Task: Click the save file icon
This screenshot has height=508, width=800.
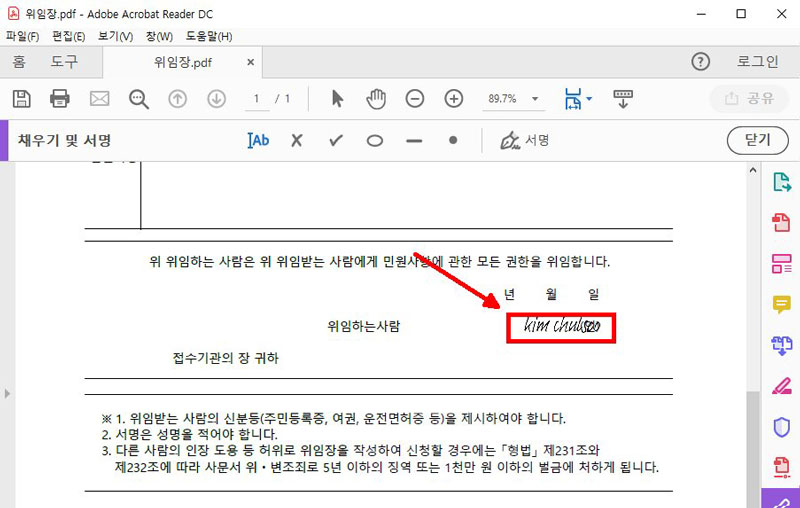Action: pyautogui.click(x=21, y=99)
